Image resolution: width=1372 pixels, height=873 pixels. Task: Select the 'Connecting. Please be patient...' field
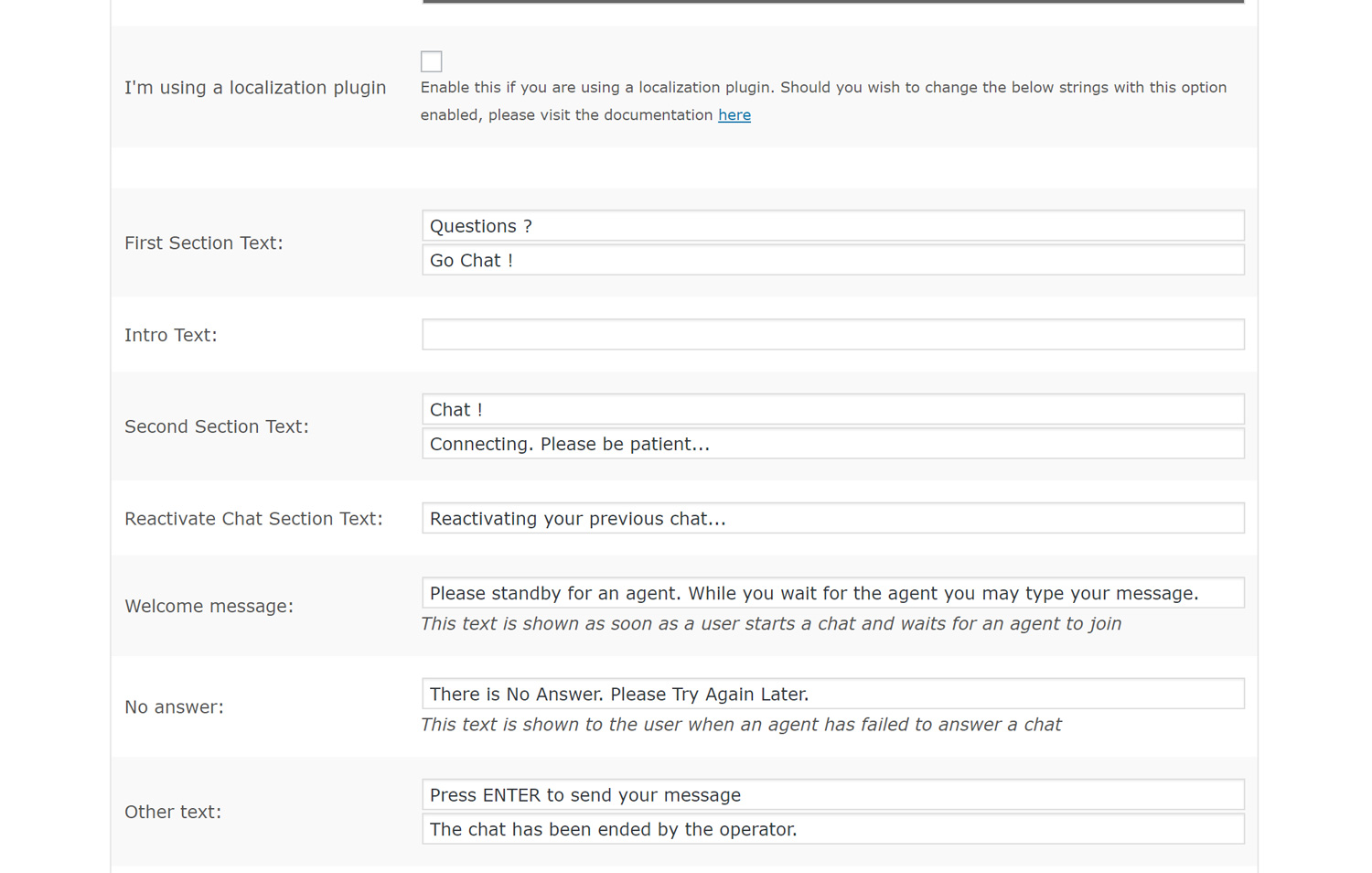coord(832,444)
